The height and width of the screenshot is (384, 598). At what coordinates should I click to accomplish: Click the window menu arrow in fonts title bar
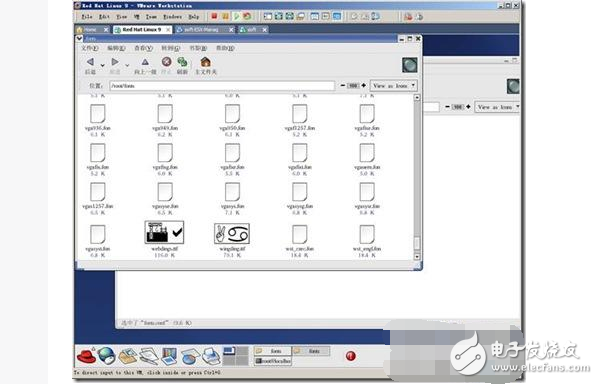point(79,39)
